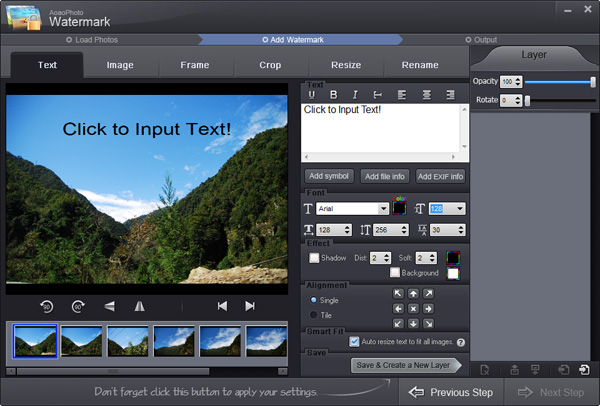Click Save & Create a New Layer
The image size is (600, 406).
(405, 365)
